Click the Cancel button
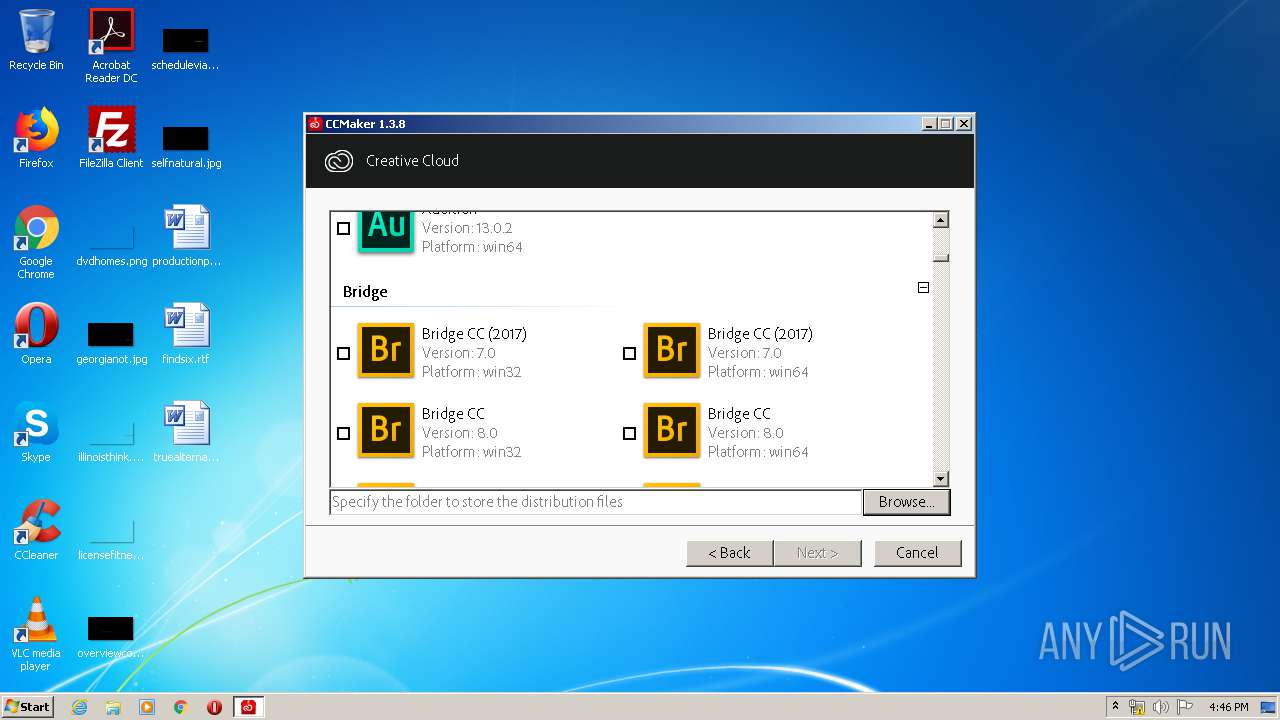 917,553
